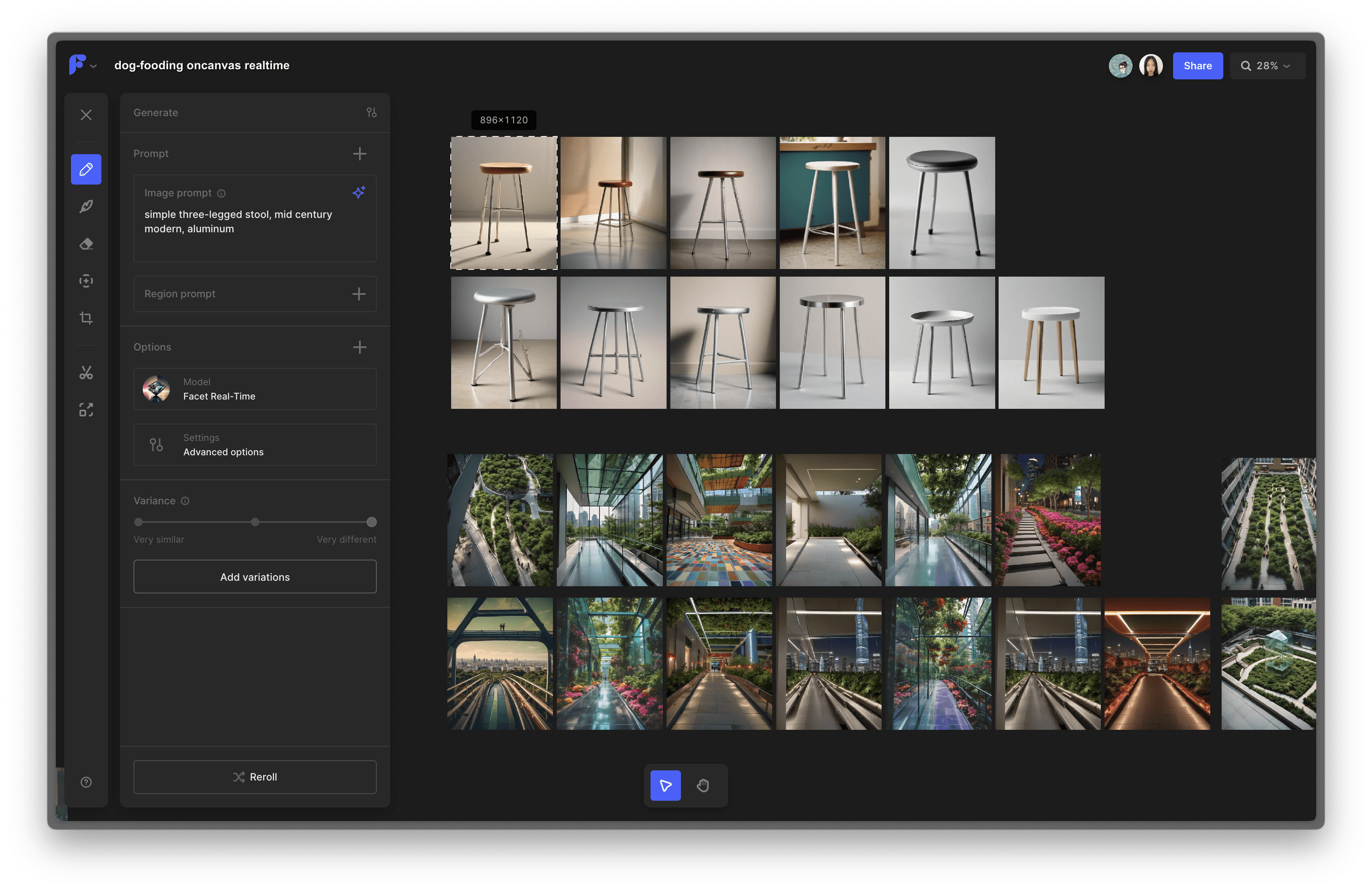The height and width of the screenshot is (892, 1372).
Task: Open Facet Real-Time model selector
Action: coord(255,389)
